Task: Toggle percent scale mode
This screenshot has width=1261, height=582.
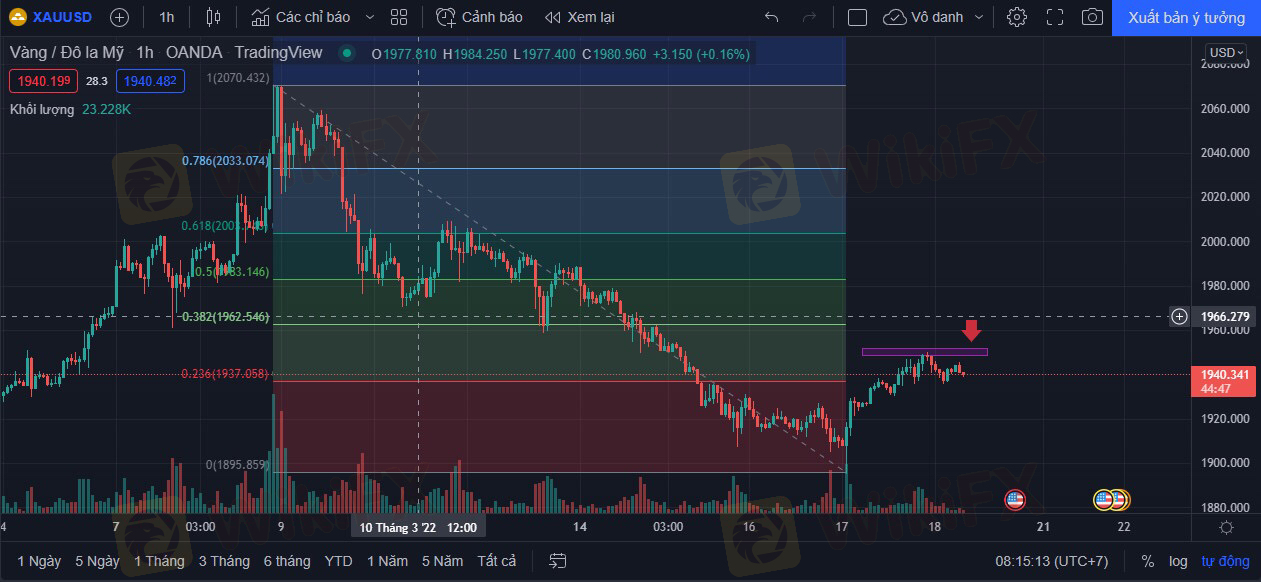Action: click(x=1148, y=561)
